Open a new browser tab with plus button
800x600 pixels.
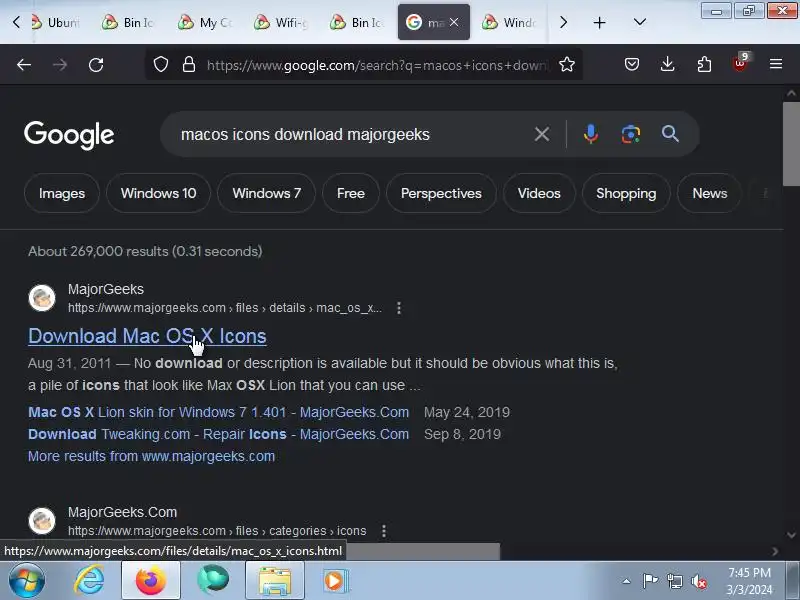(599, 22)
